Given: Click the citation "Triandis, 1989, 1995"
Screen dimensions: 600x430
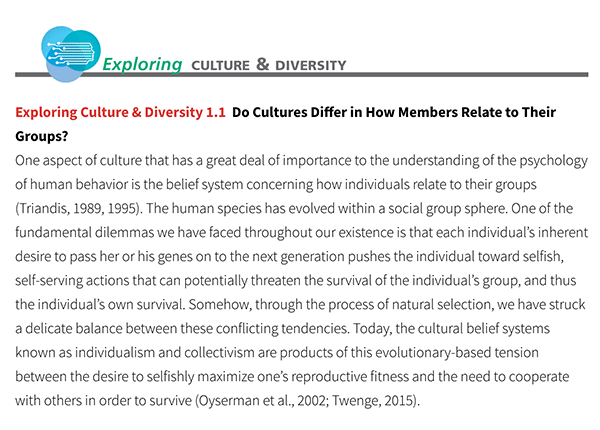Looking at the screenshot, I should pyautogui.click(x=78, y=208).
